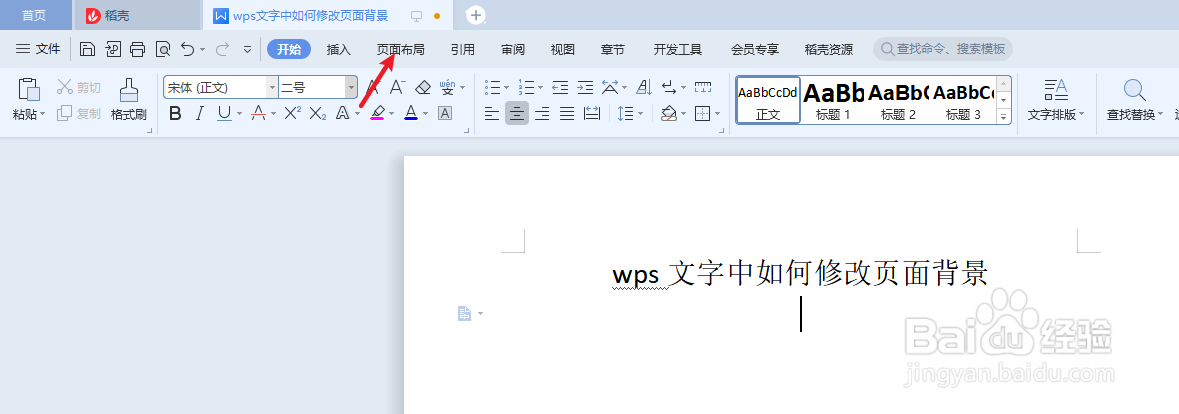1179x414 pixels.
Task: Switch to the 插入 tab
Action: pos(339,50)
